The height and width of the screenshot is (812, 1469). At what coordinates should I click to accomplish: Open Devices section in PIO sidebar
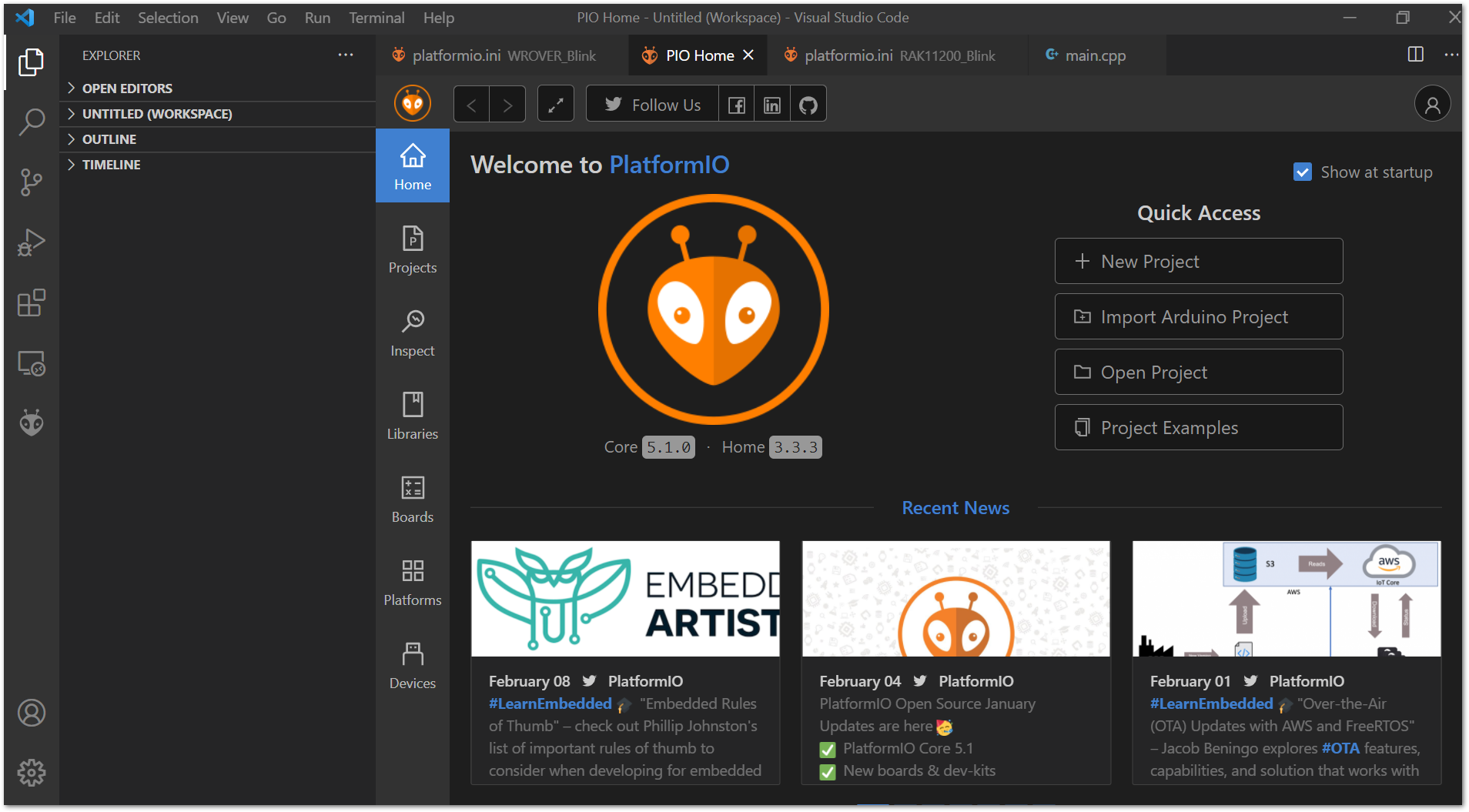(413, 665)
